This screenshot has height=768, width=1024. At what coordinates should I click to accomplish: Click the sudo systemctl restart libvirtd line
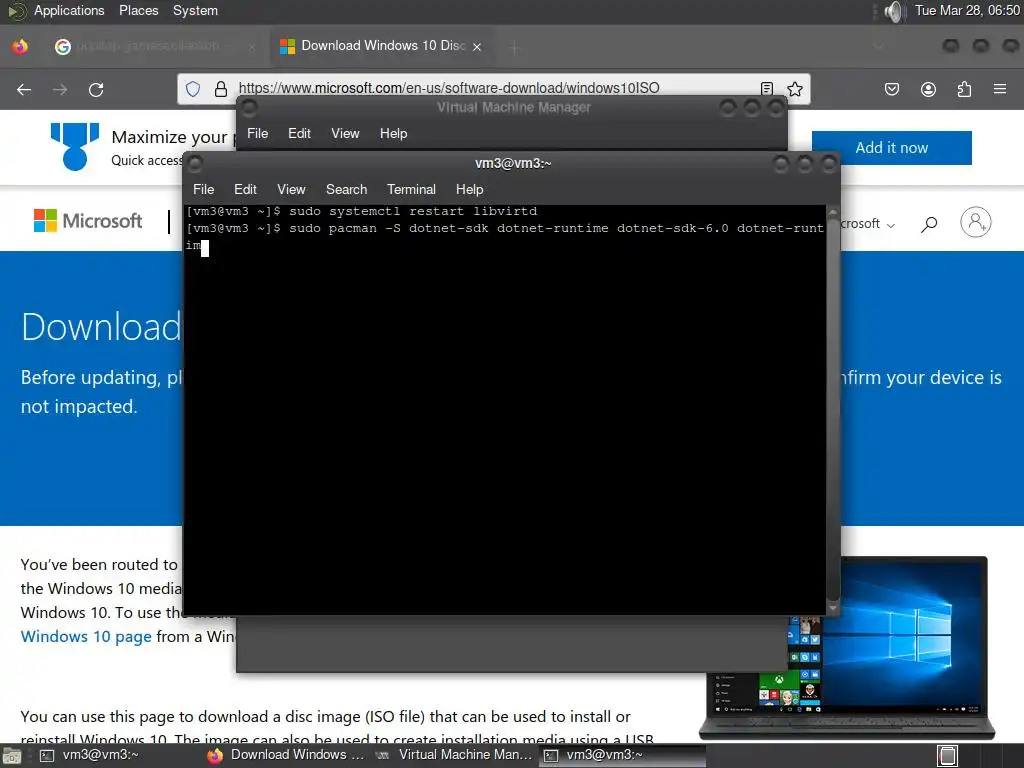(362, 211)
